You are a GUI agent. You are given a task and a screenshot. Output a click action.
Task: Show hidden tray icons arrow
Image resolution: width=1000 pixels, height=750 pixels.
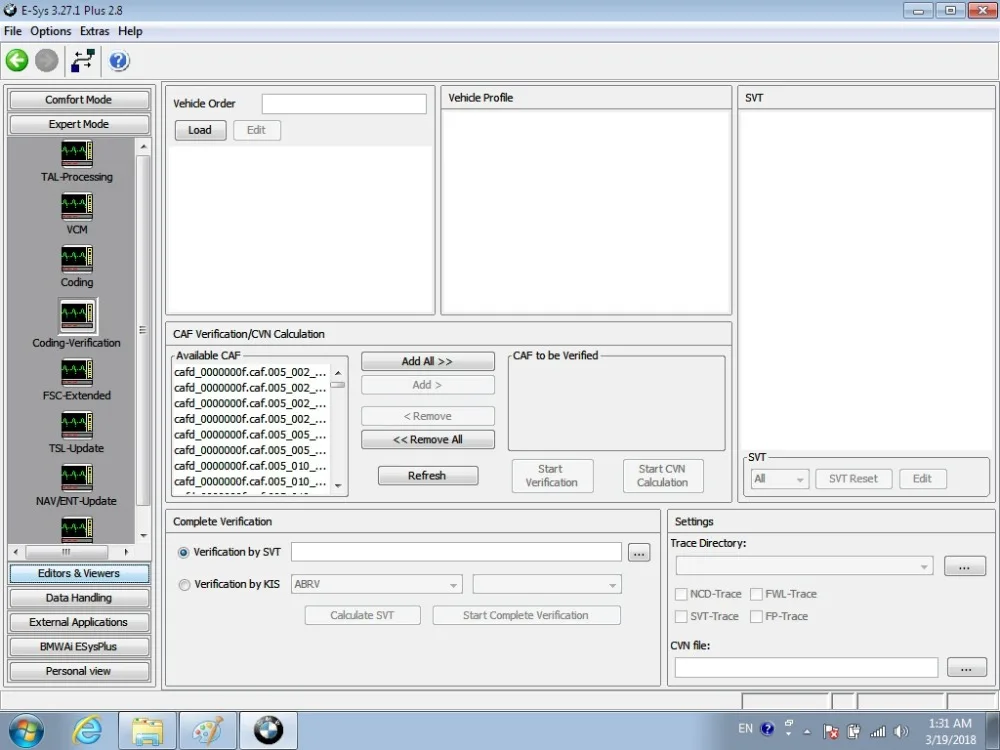pyautogui.click(x=807, y=732)
